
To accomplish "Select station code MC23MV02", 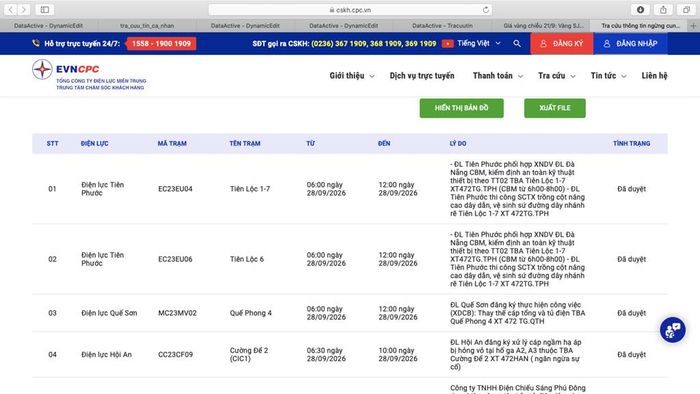I will [x=177, y=313].
